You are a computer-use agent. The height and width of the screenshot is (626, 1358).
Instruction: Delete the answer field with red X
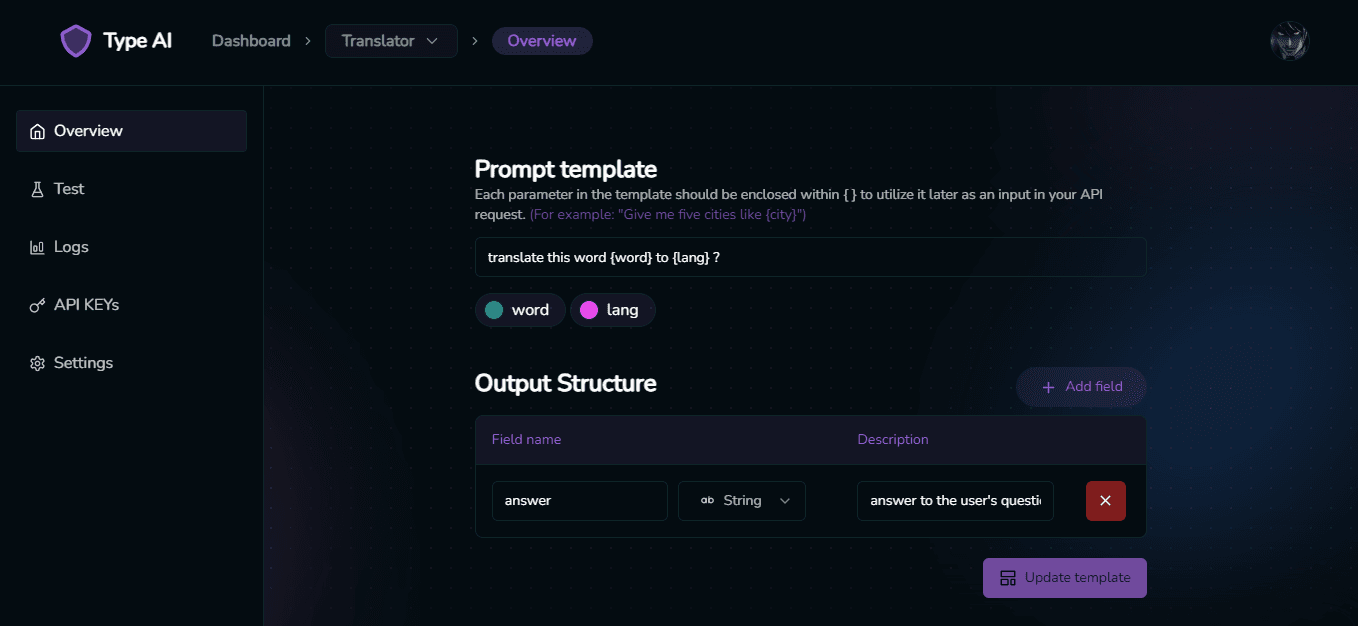pyautogui.click(x=1106, y=501)
